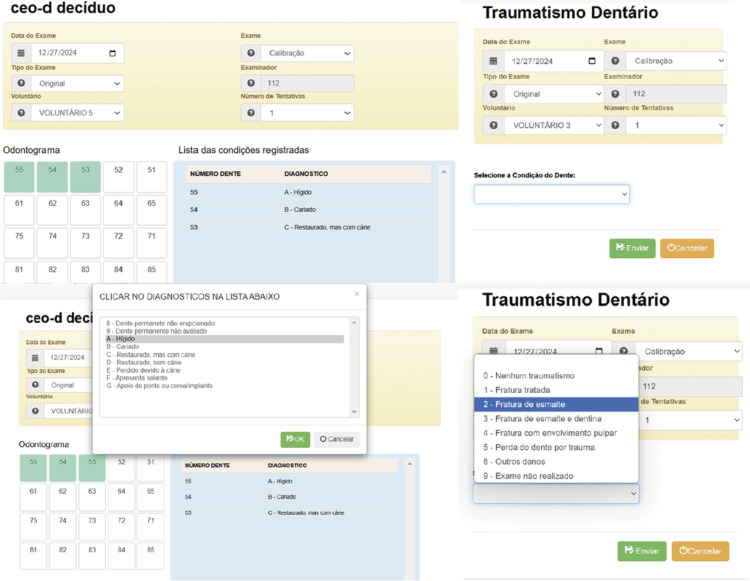750x581 pixels.
Task: Click help icon beside VOLUNTÁRIO 5 dropdown
Action: (x=21, y=113)
